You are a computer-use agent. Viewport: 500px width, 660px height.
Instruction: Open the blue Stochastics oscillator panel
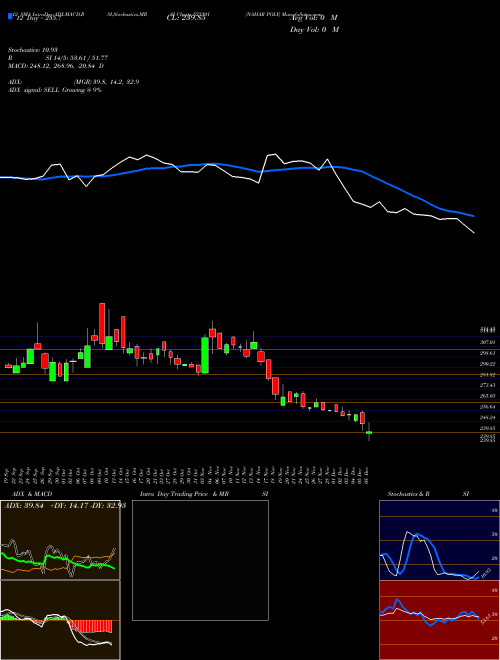coord(439,540)
